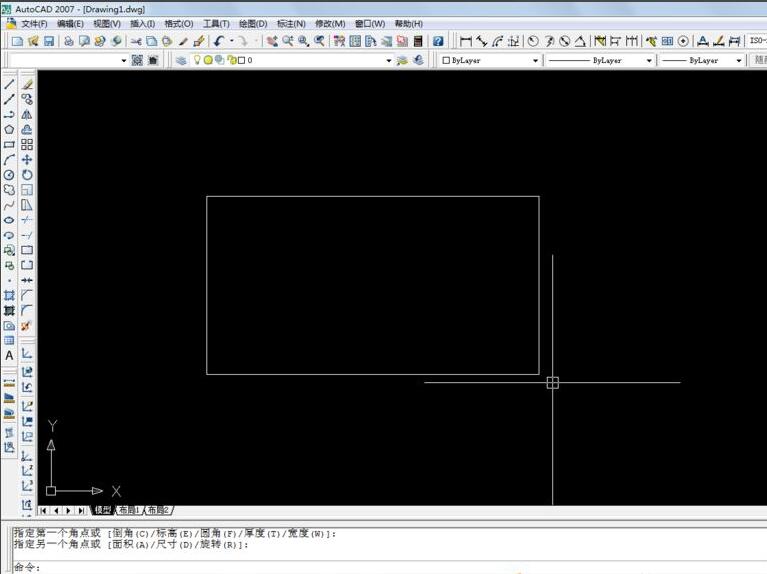Click the first-tab navigation arrow
Screen dimensions: 767x574
pos(44,510)
